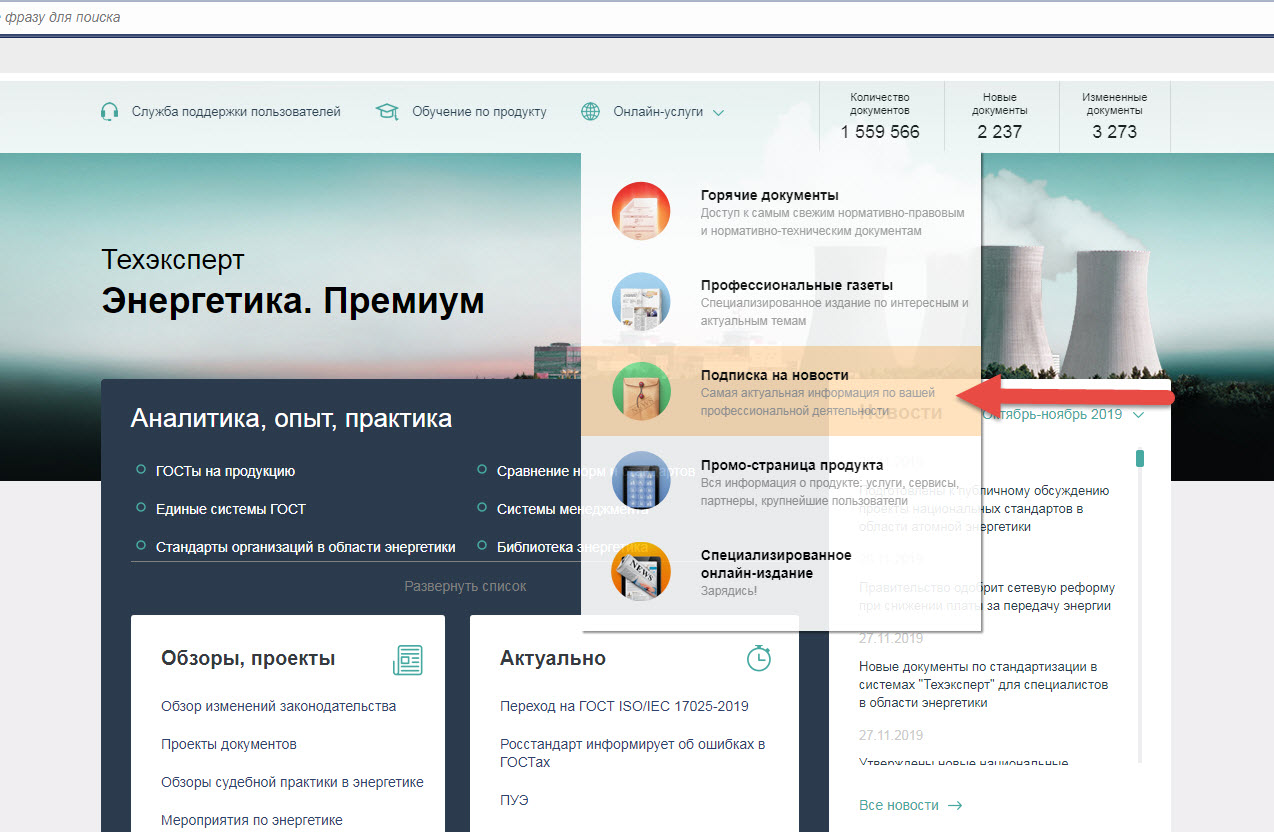The width and height of the screenshot is (1274, 832).
Task: Expand the октябрь-ноябрь 2019 period dropdown
Action: [1138, 415]
